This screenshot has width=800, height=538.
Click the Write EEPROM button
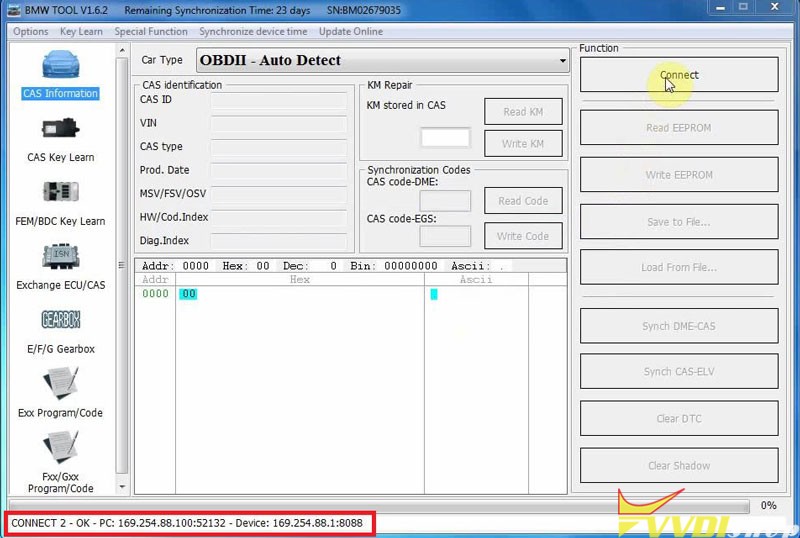pyautogui.click(x=679, y=175)
